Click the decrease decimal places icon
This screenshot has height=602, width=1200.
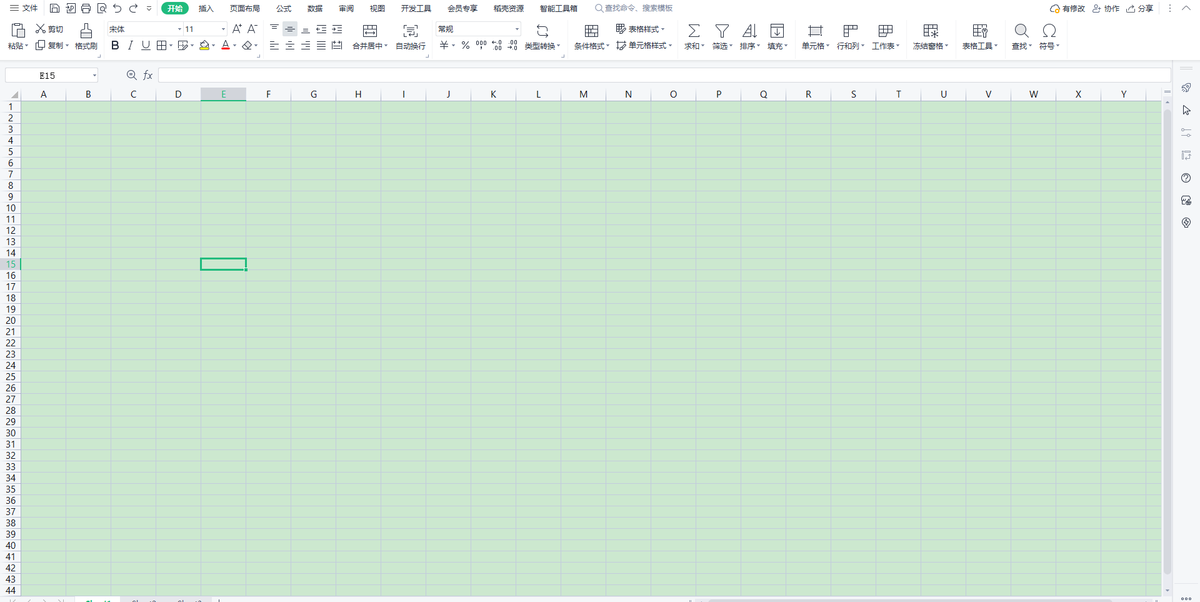pyautogui.click(x=513, y=46)
